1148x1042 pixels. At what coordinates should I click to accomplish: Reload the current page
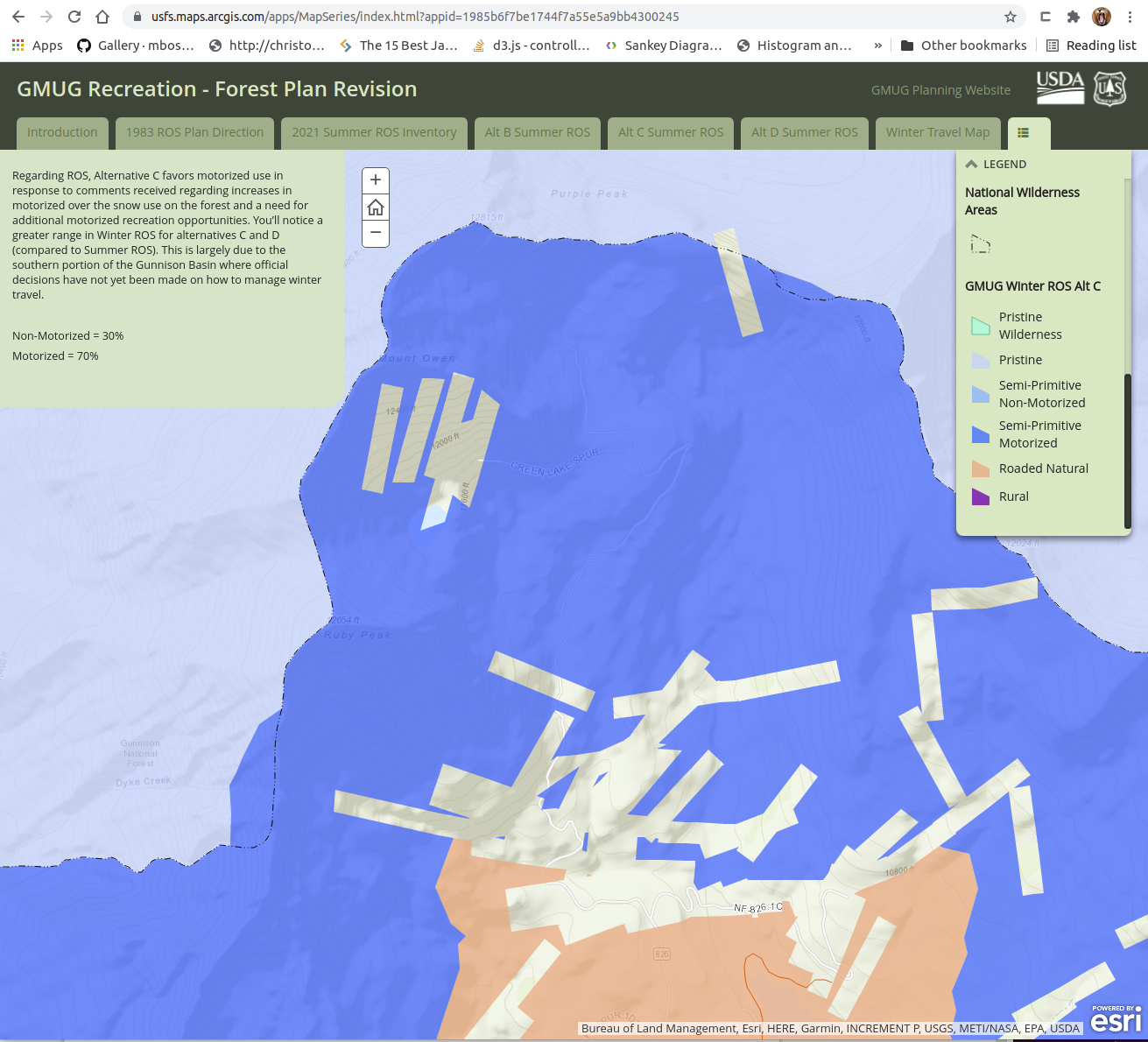pyautogui.click(x=74, y=17)
